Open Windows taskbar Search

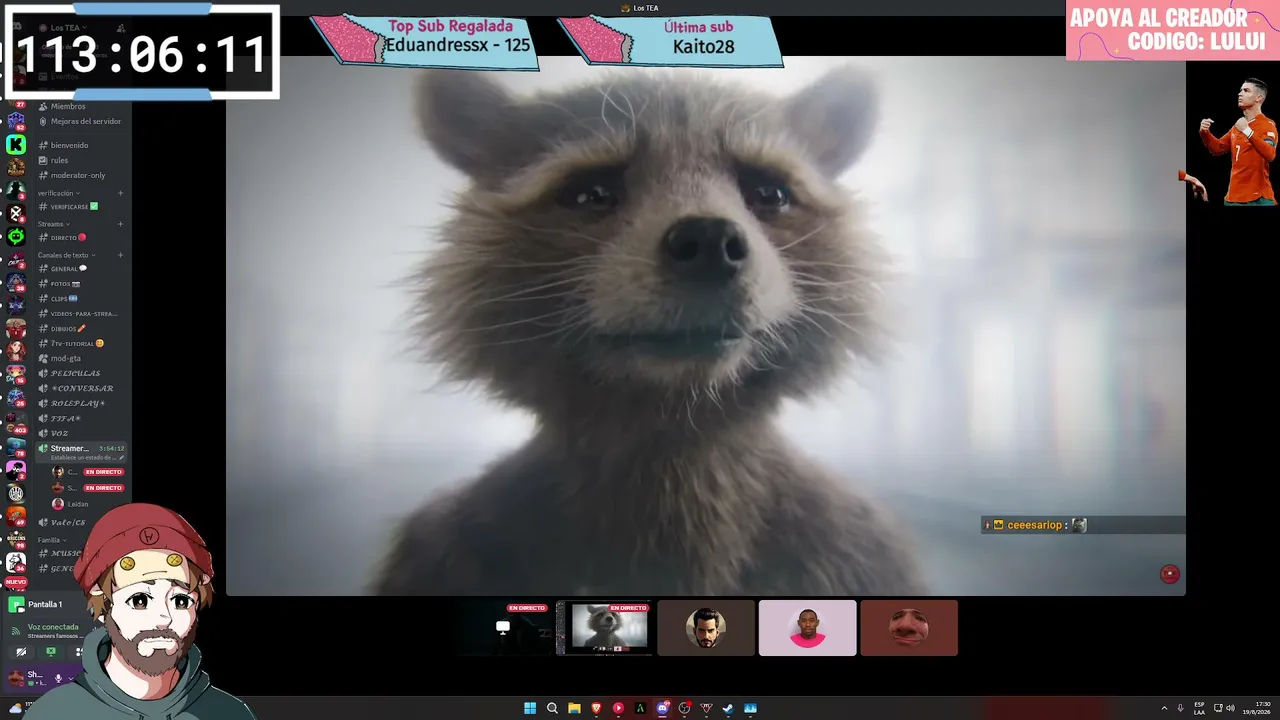[x=552, y=708]
